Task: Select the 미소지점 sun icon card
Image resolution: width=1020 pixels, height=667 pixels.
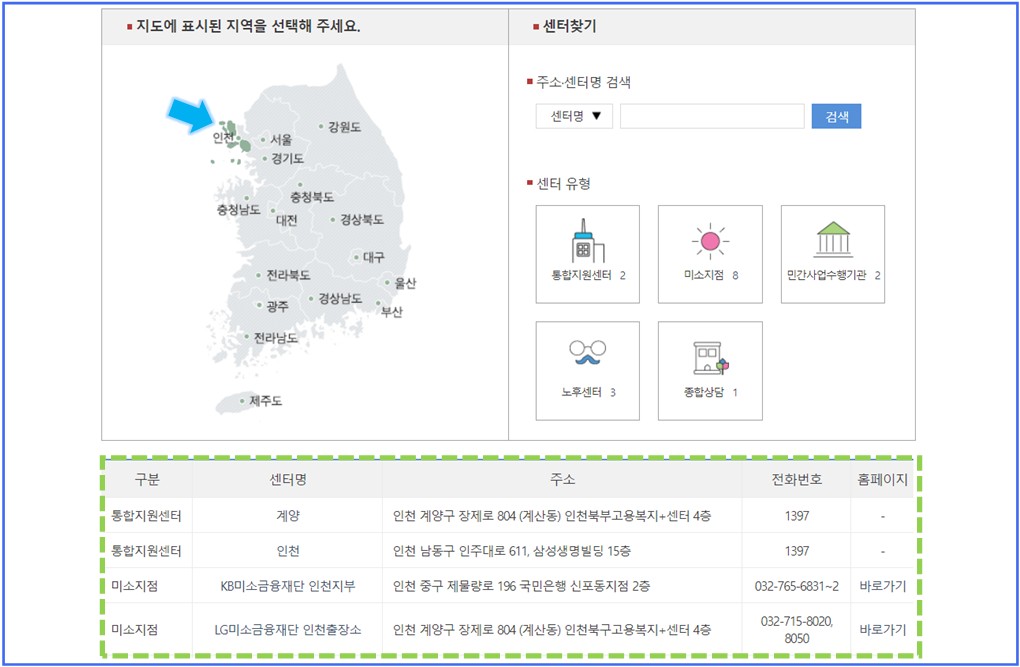Action: coord(710,254)
